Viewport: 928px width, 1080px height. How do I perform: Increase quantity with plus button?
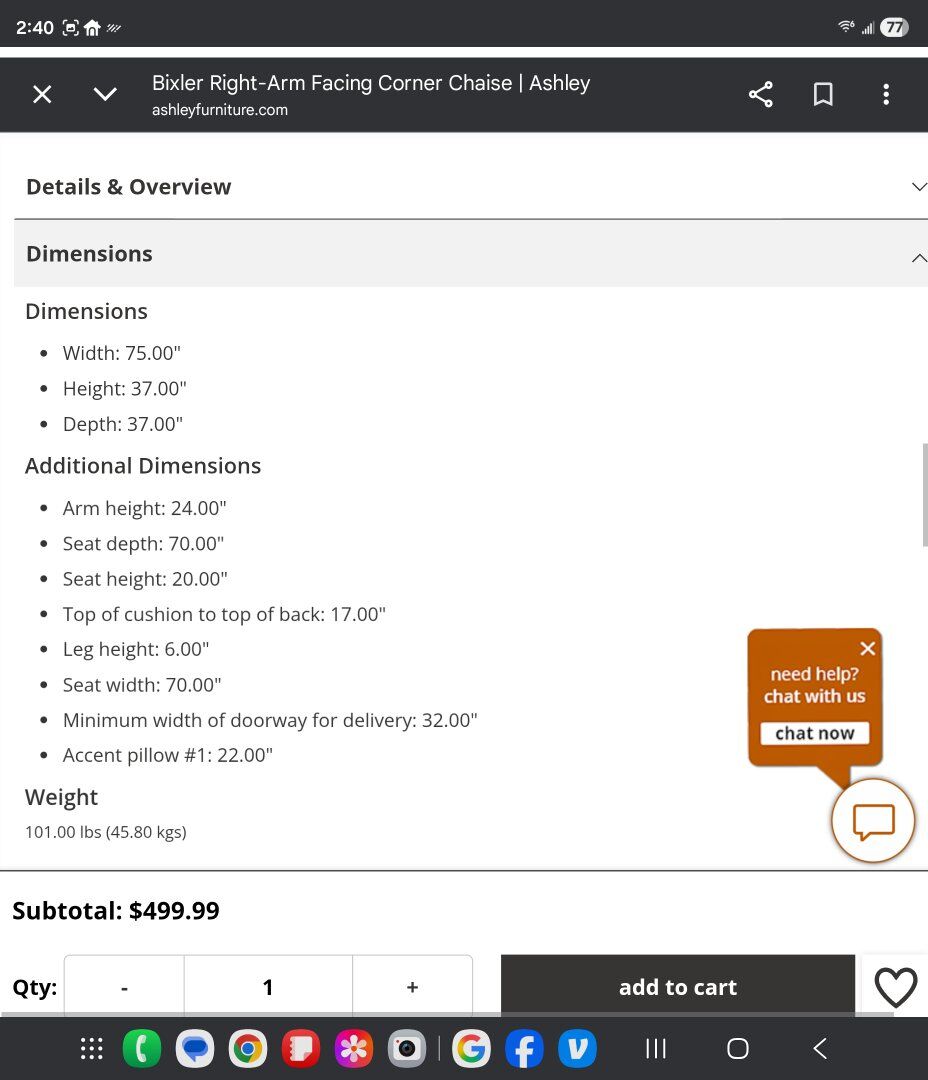coord(412,987)
